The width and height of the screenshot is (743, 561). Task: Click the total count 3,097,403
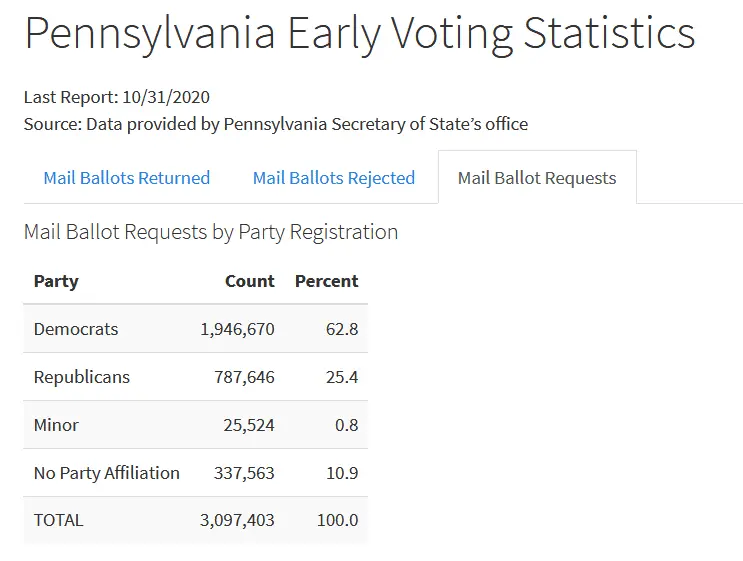coord(237,520)
